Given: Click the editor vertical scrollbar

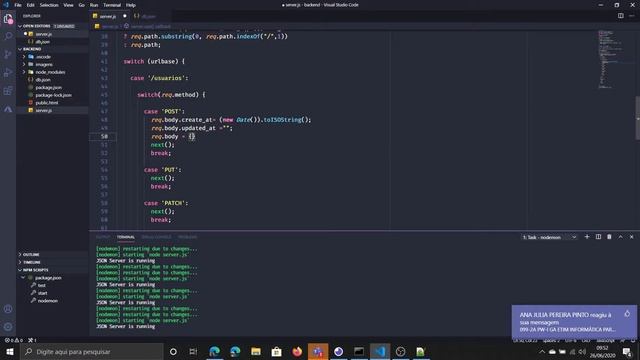Looking at the screenshot, I should click(638, 118).
